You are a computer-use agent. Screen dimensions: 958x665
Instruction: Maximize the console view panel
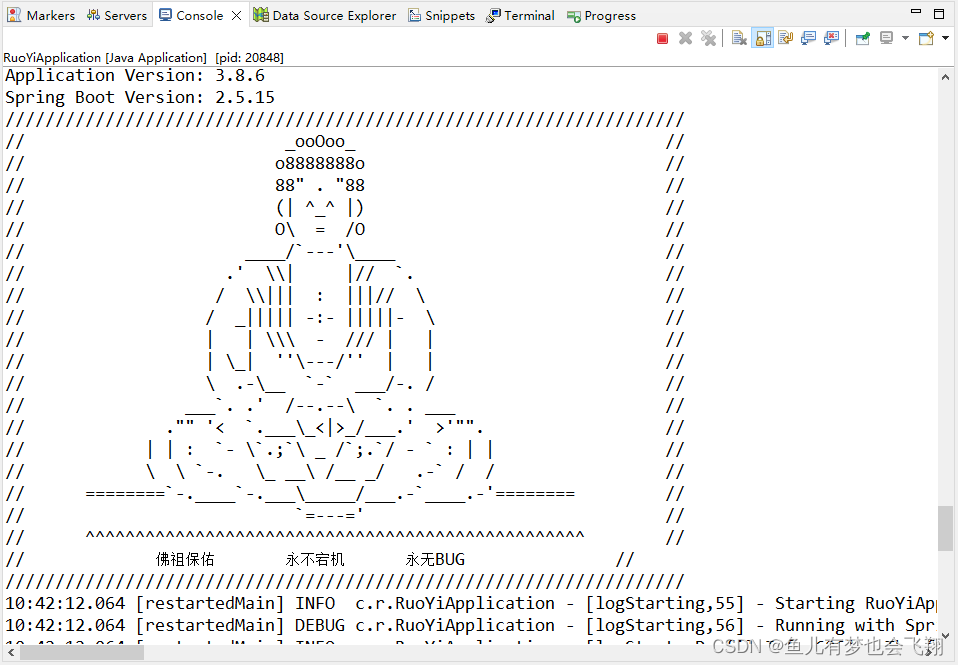(939, 13)
